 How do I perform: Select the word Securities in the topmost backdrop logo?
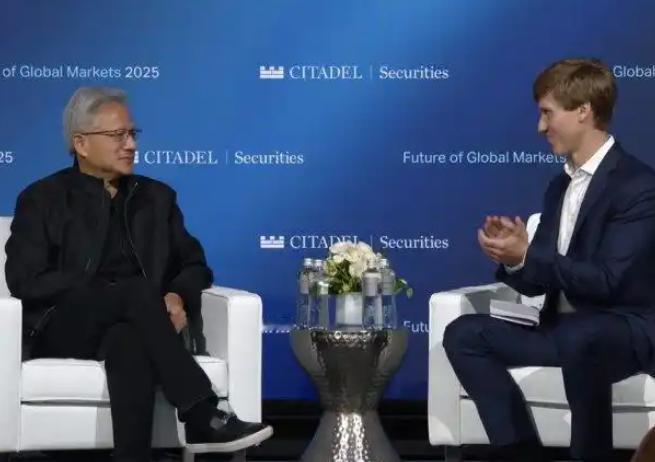click(414, 73)
